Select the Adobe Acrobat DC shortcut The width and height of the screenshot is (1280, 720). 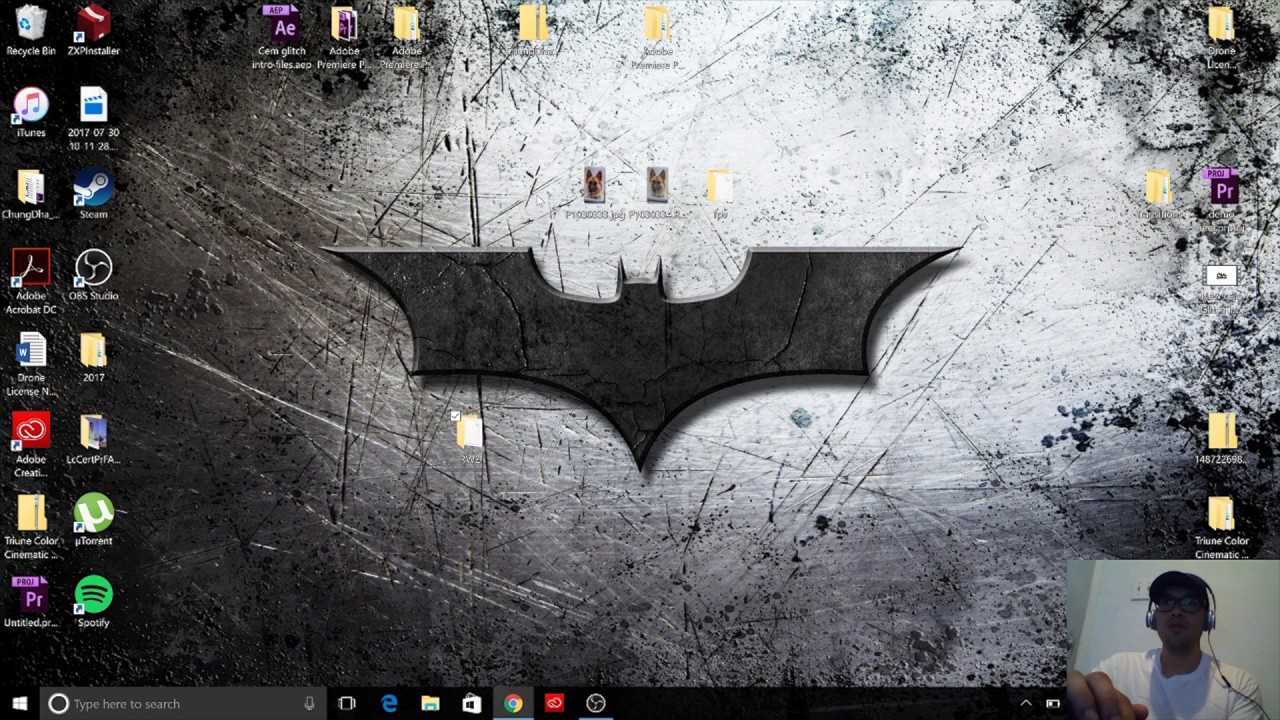(x=31, y=282)
